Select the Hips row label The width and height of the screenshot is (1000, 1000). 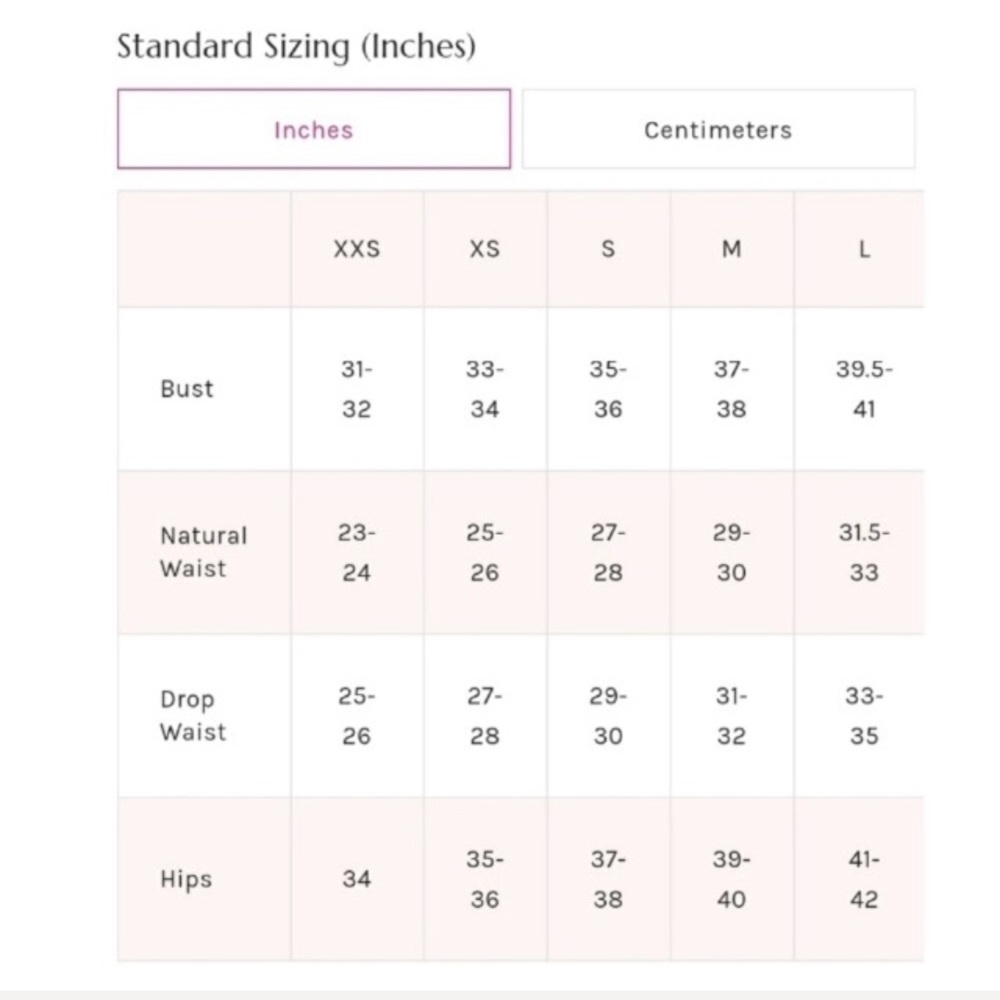[186, 879]
